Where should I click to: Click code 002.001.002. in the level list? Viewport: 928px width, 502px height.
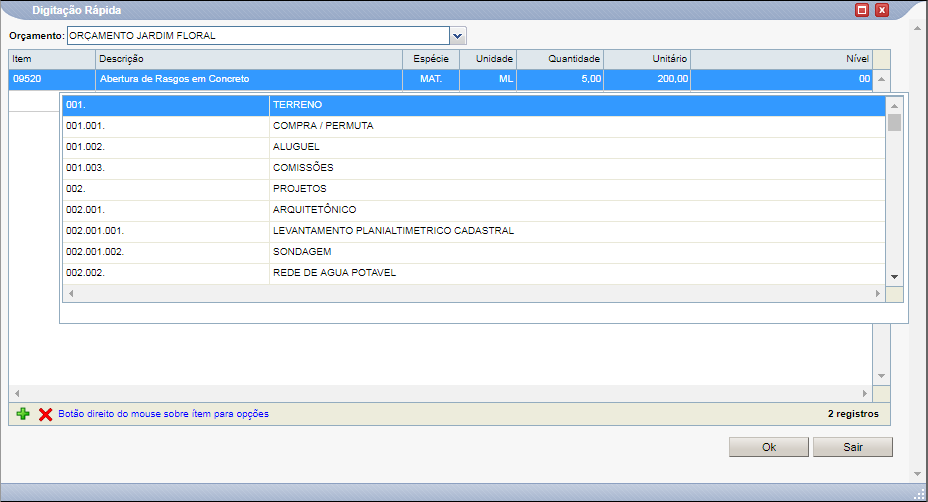(95, 252)
